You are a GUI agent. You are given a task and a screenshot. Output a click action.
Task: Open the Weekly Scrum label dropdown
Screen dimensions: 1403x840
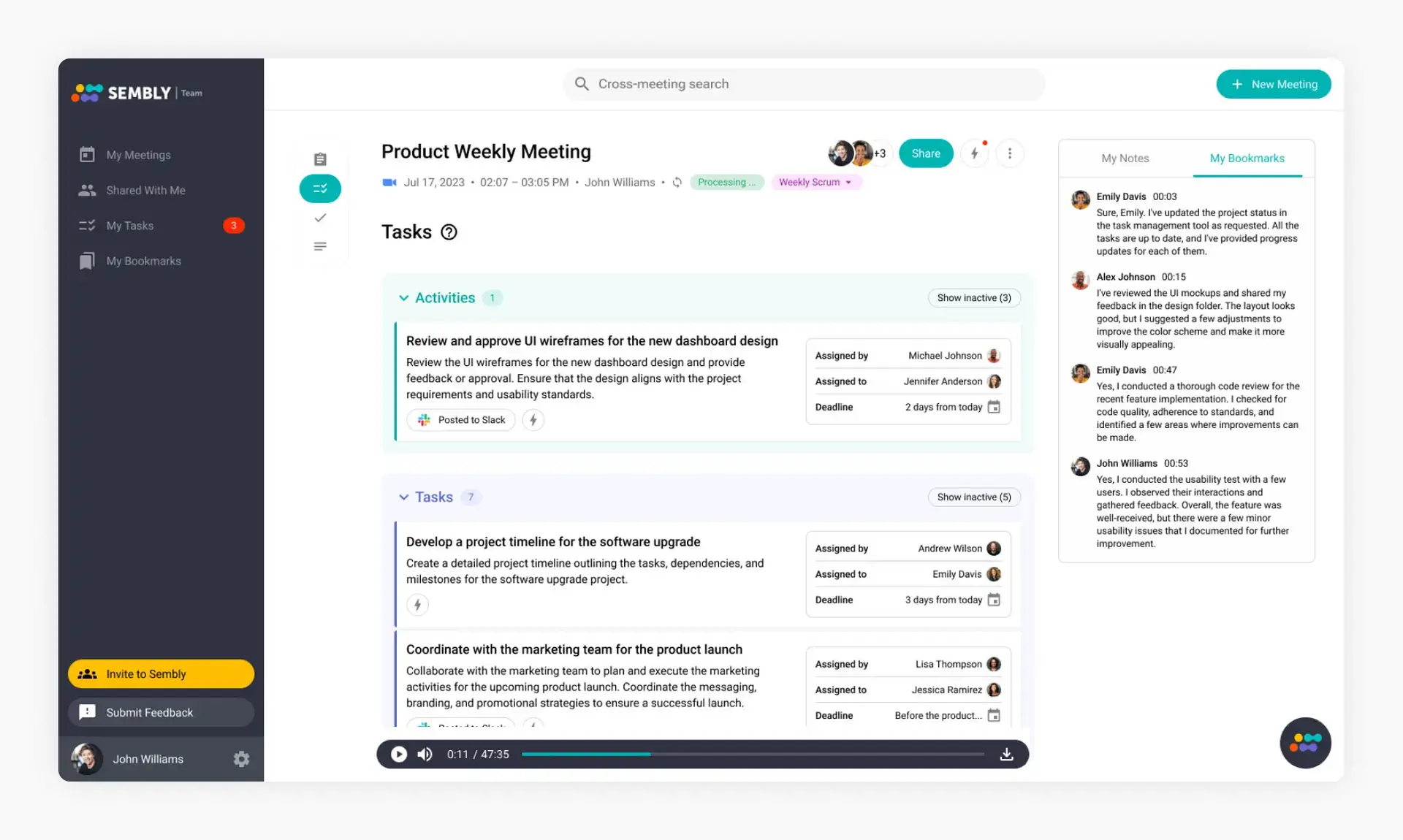[816, 182]
